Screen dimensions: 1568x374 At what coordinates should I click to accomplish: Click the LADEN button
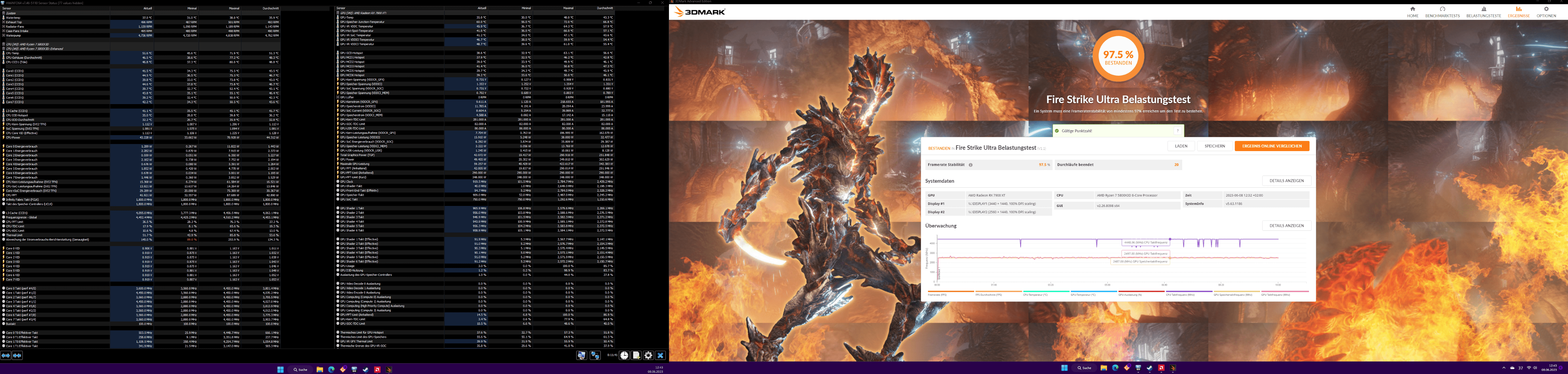[x=1182, y=146]
